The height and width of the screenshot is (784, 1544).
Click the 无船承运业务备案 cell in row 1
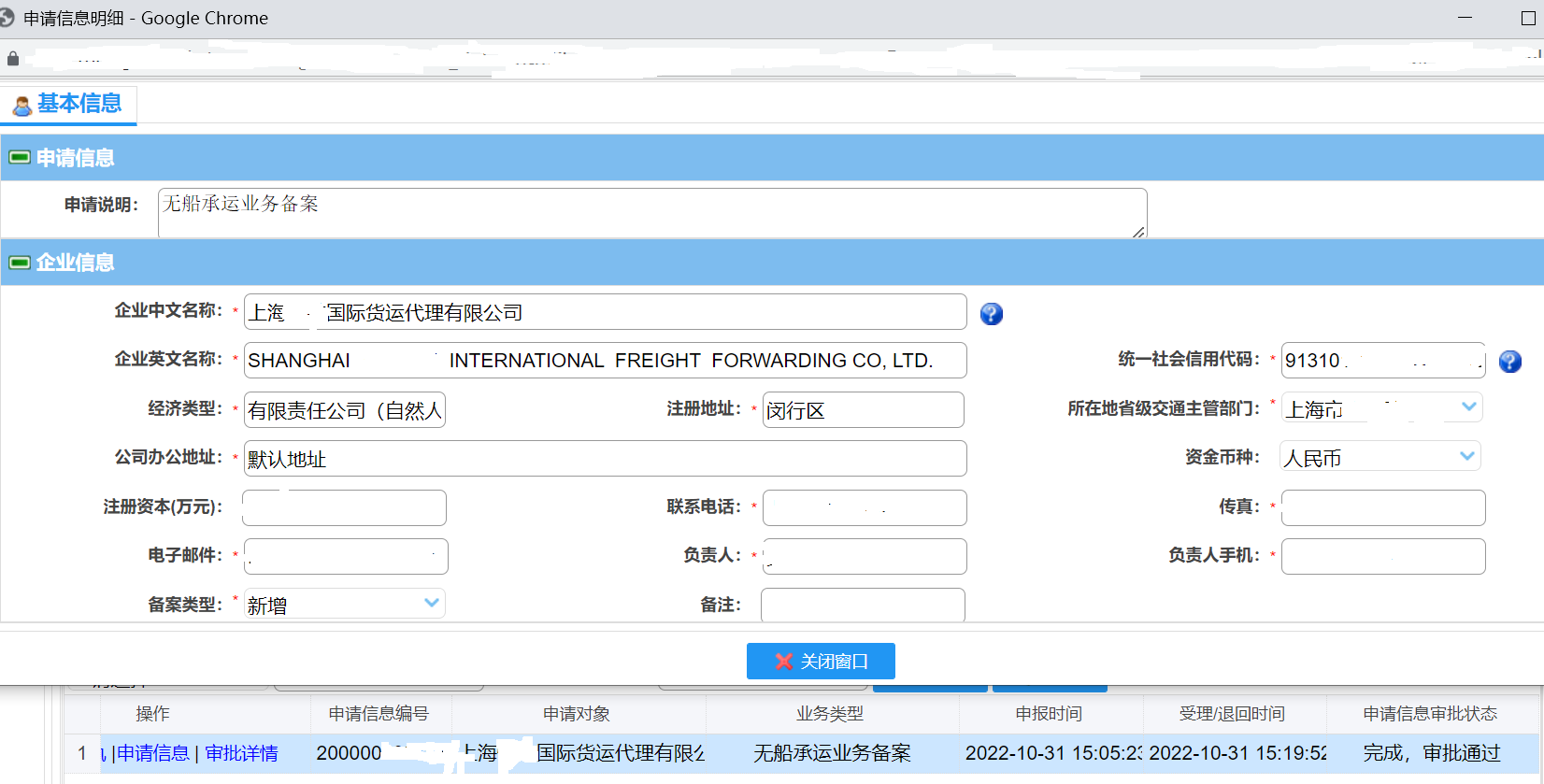point(832,753)
